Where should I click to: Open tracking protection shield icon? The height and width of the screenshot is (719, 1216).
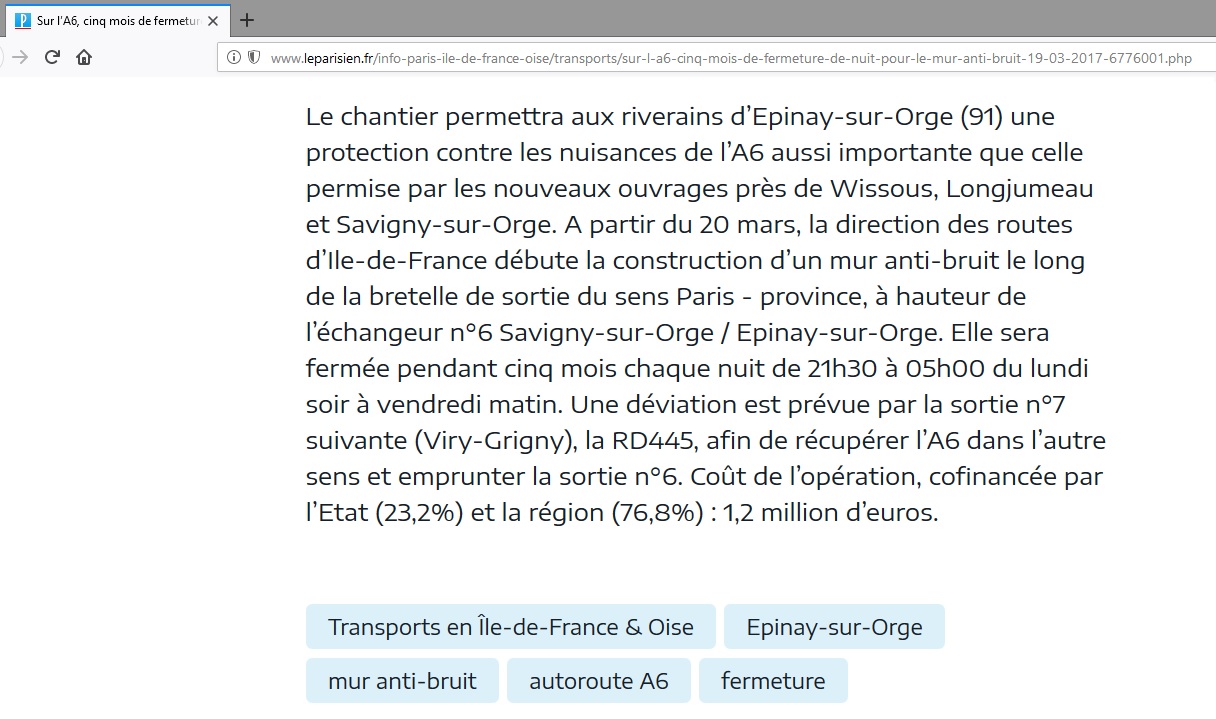[x=254, y=58]
